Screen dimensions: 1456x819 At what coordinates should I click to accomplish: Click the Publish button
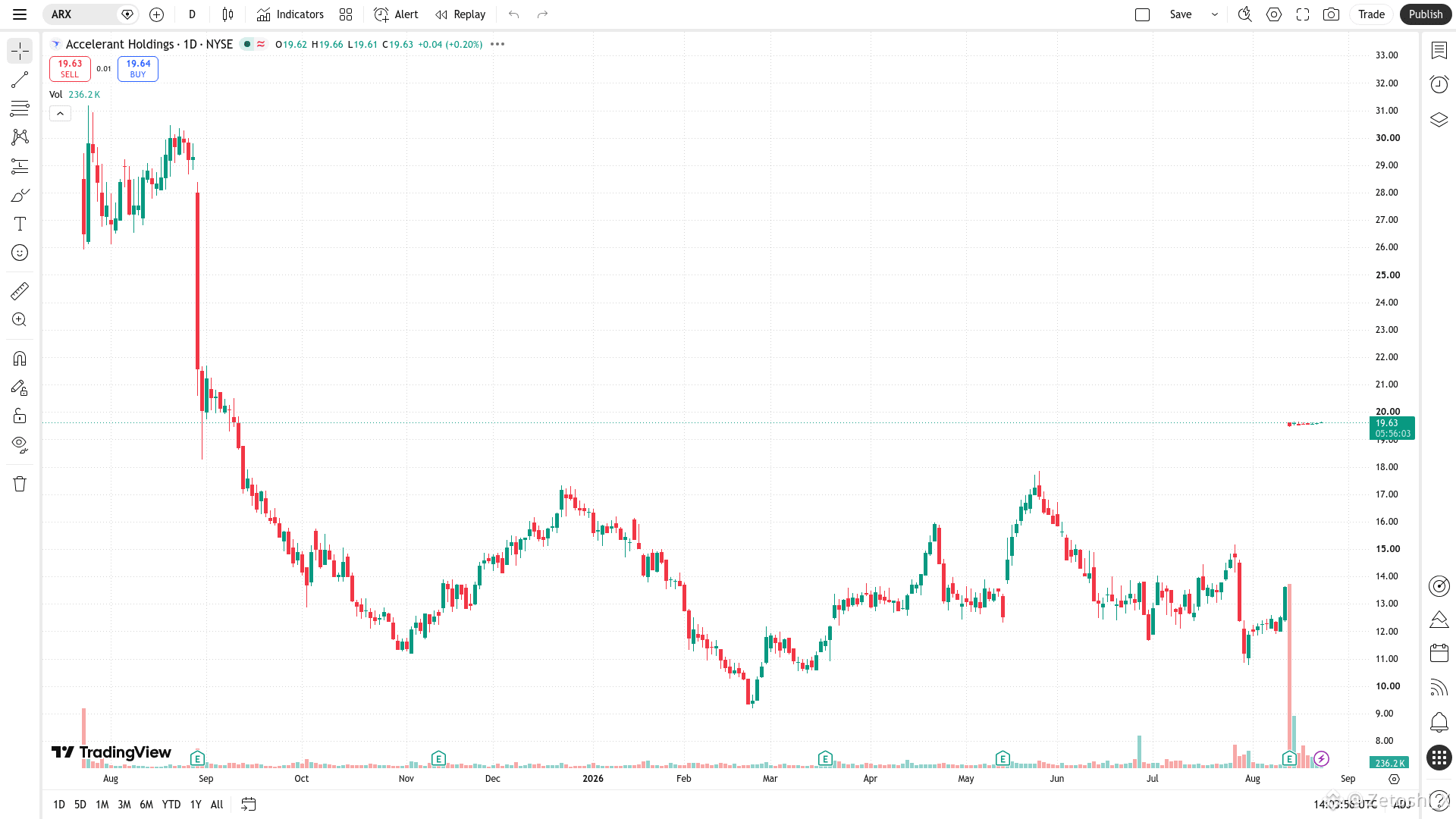[1426, 14]
